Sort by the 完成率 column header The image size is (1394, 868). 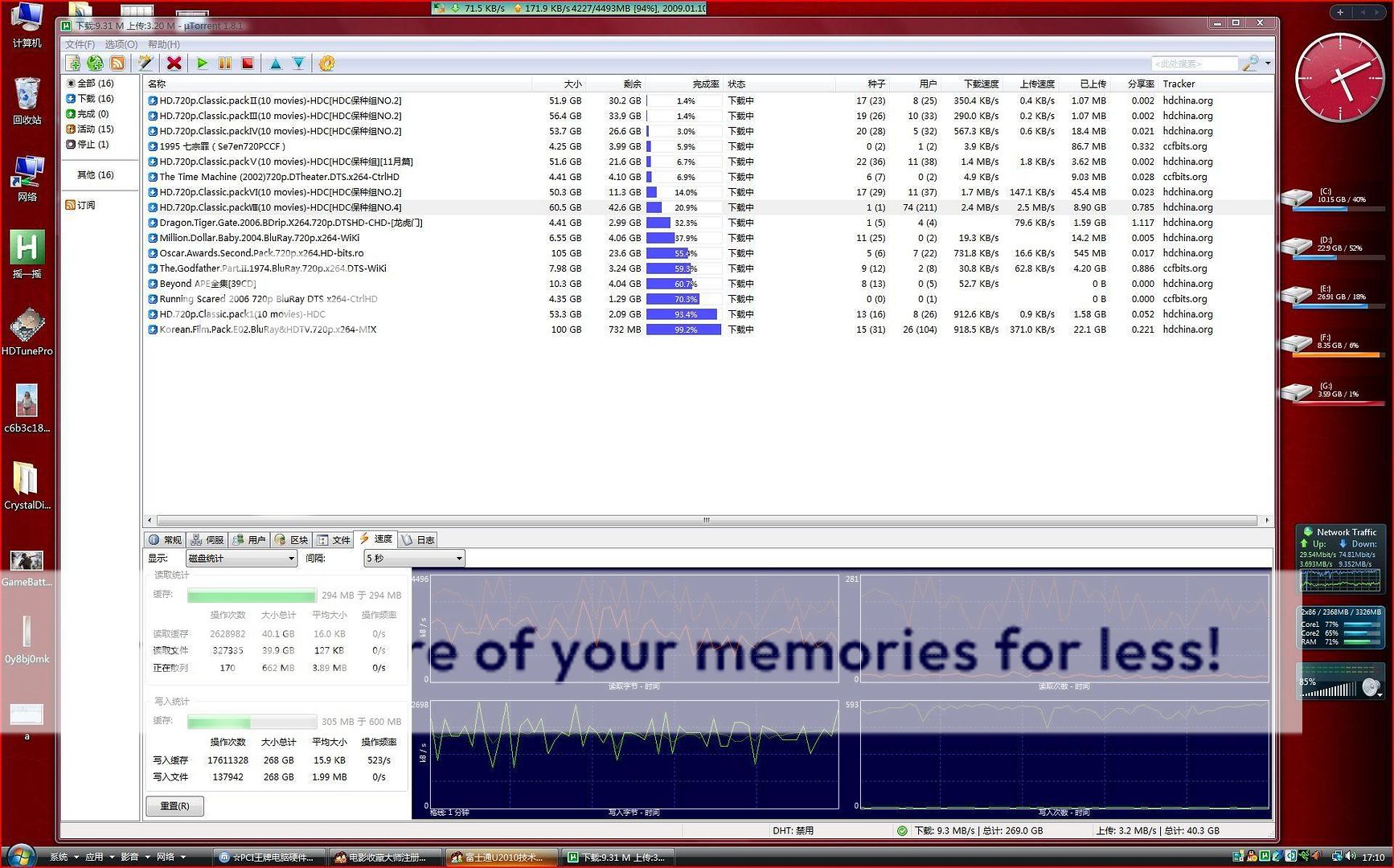click(x=704, y=84)
